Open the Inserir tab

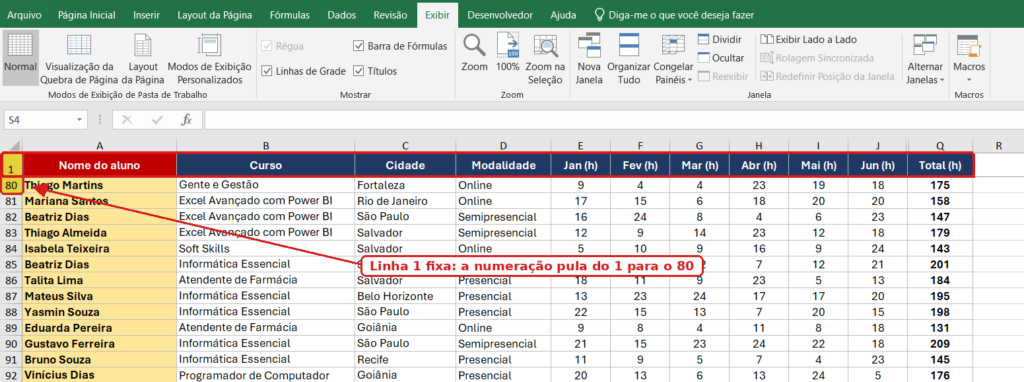point(146,14)
